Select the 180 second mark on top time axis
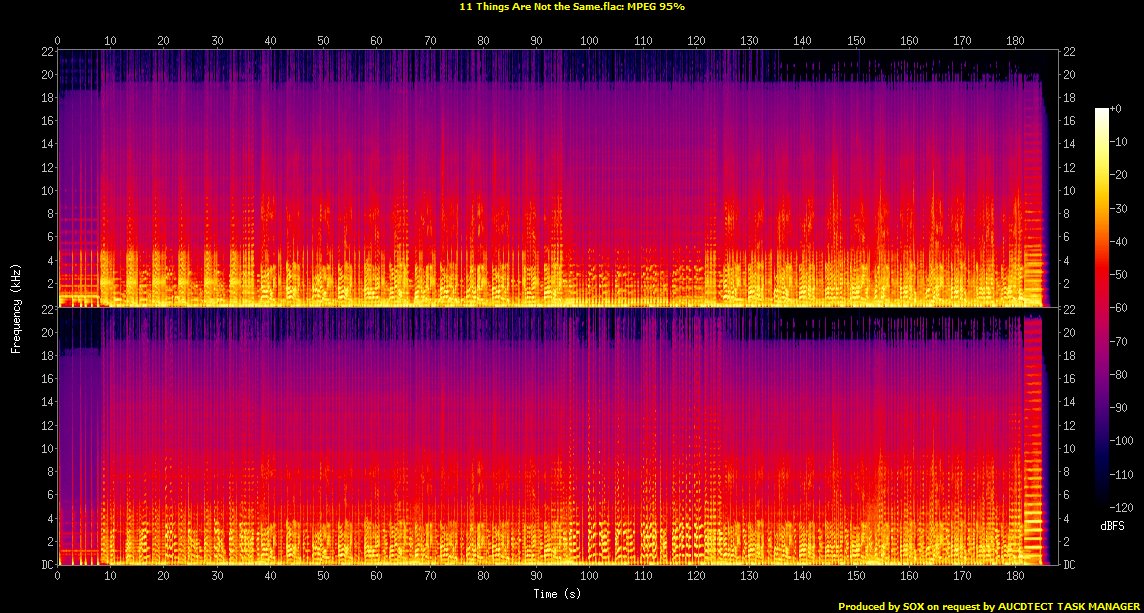 pyautogui.click(x=1015, y=41)
